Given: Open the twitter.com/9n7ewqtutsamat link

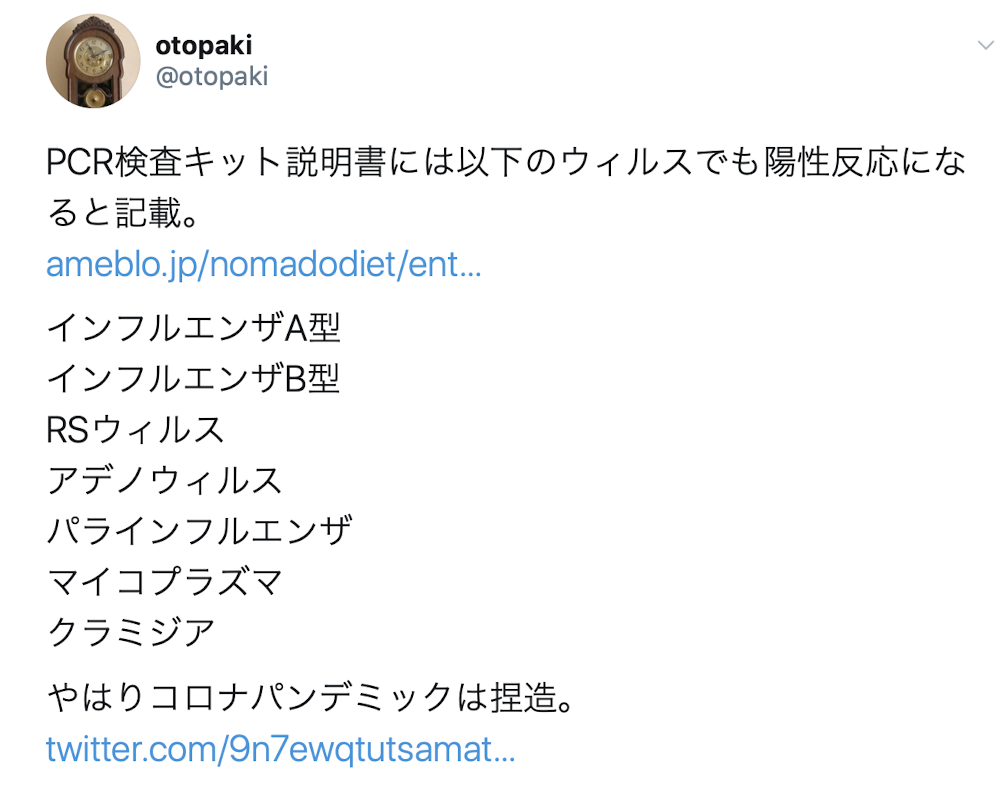Looking at the screenshot, I should click(x=280, y=749).
